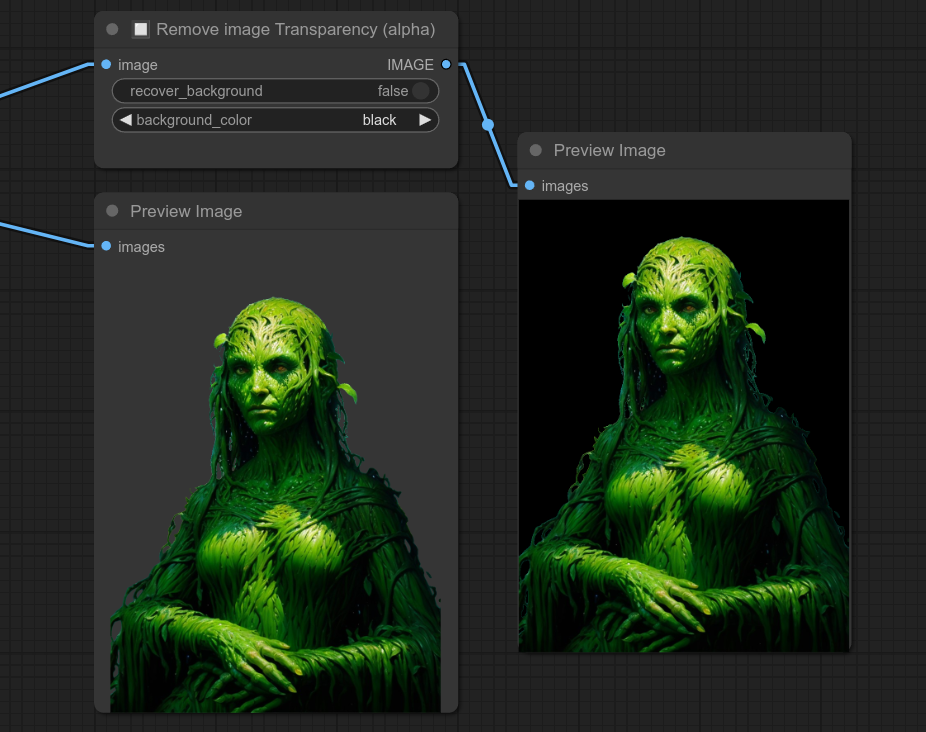
Task: Click the 'image' input port dot
Action: pos(106,64)
